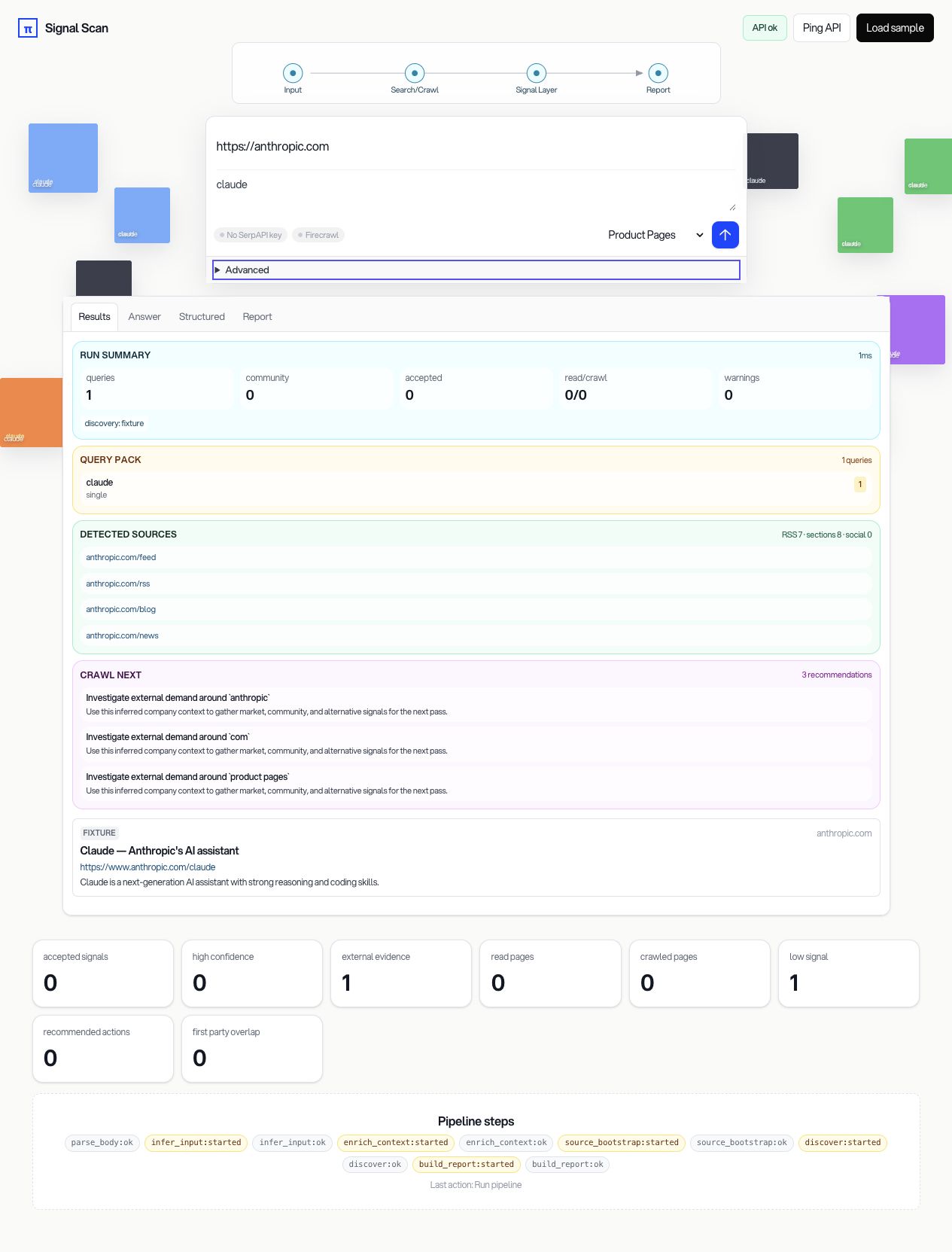This screenshot has width=952, height=1252.
Task: Click the queries count in Run Summary
Action: 157,388
